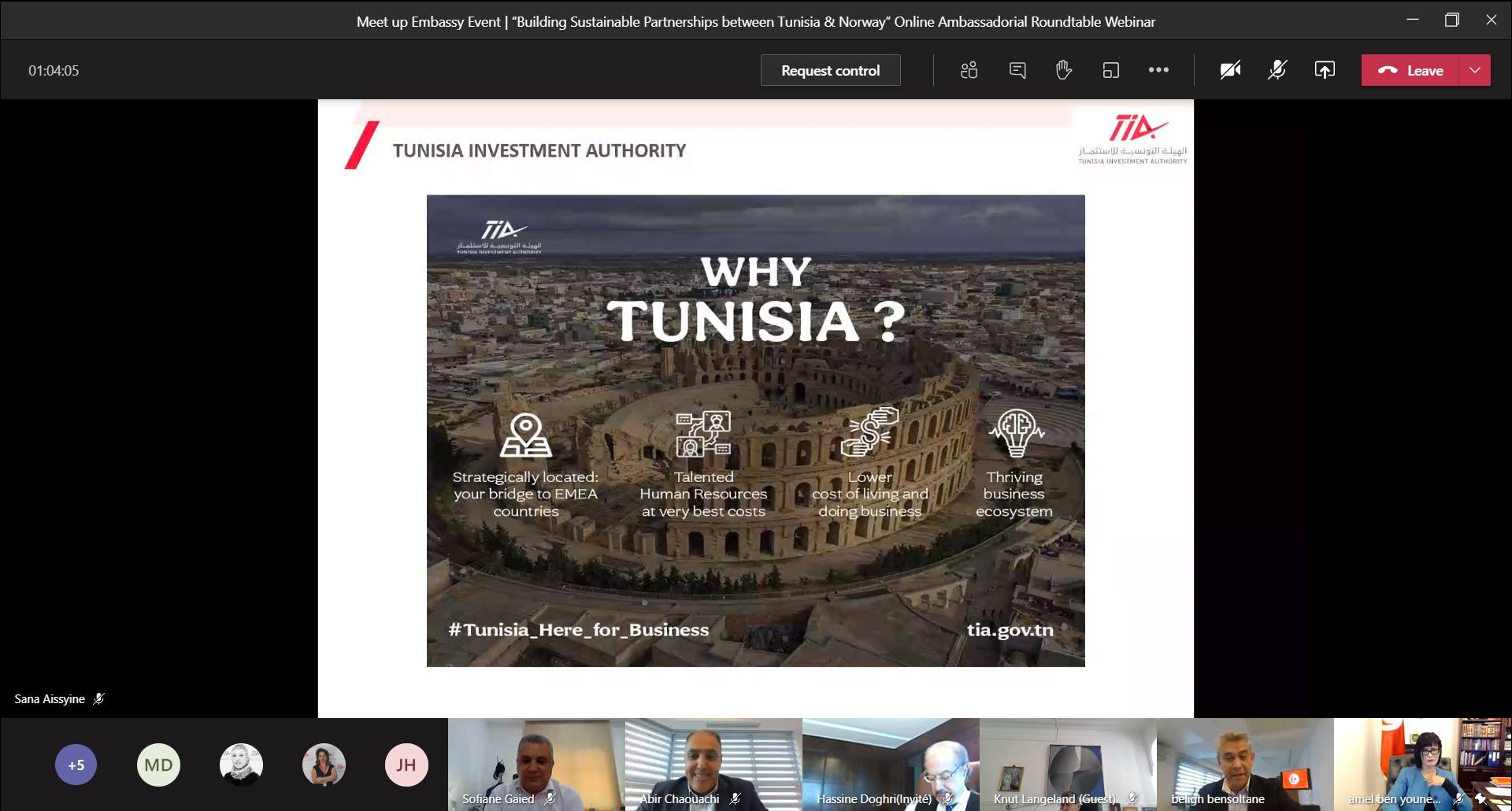Open More actions ellipsis menu
1512x811 pixels.
point(1158,70)
